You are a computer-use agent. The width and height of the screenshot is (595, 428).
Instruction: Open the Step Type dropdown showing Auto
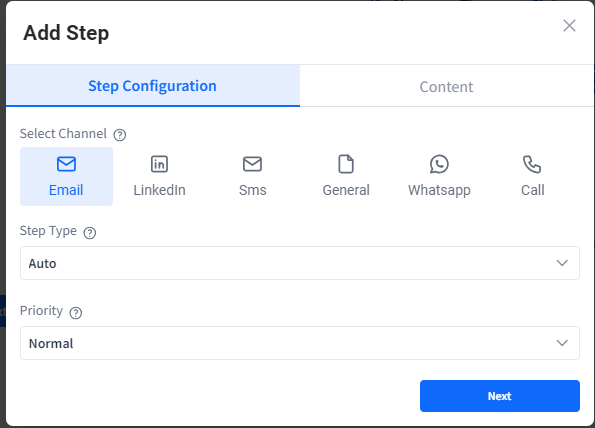pos(300,263)
